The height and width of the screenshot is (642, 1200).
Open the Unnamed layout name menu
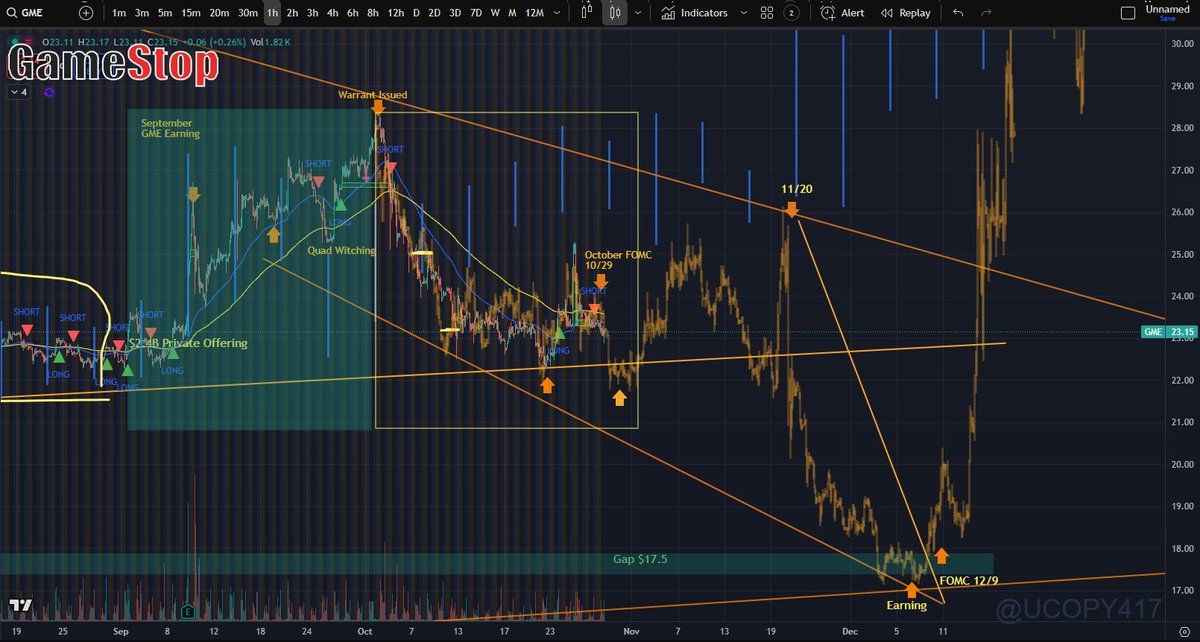(1167, 8)
